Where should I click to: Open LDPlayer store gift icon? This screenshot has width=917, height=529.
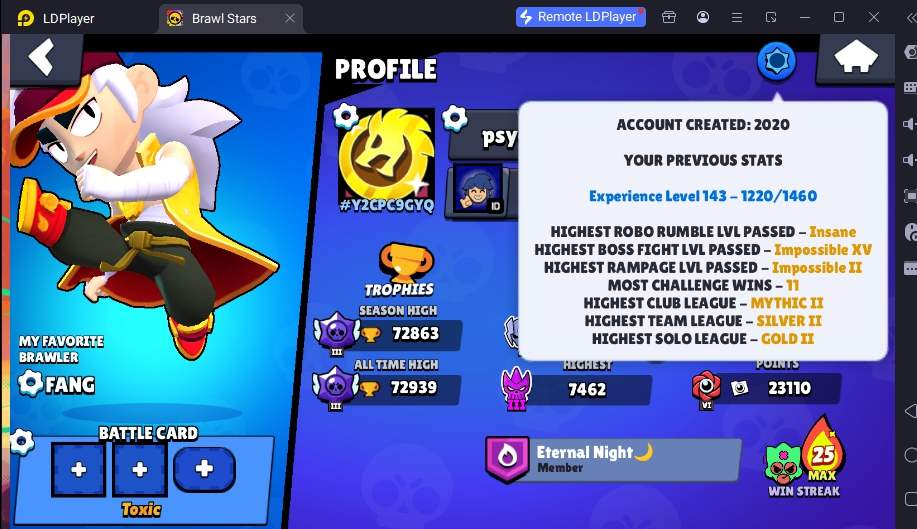tap(669, 18)
